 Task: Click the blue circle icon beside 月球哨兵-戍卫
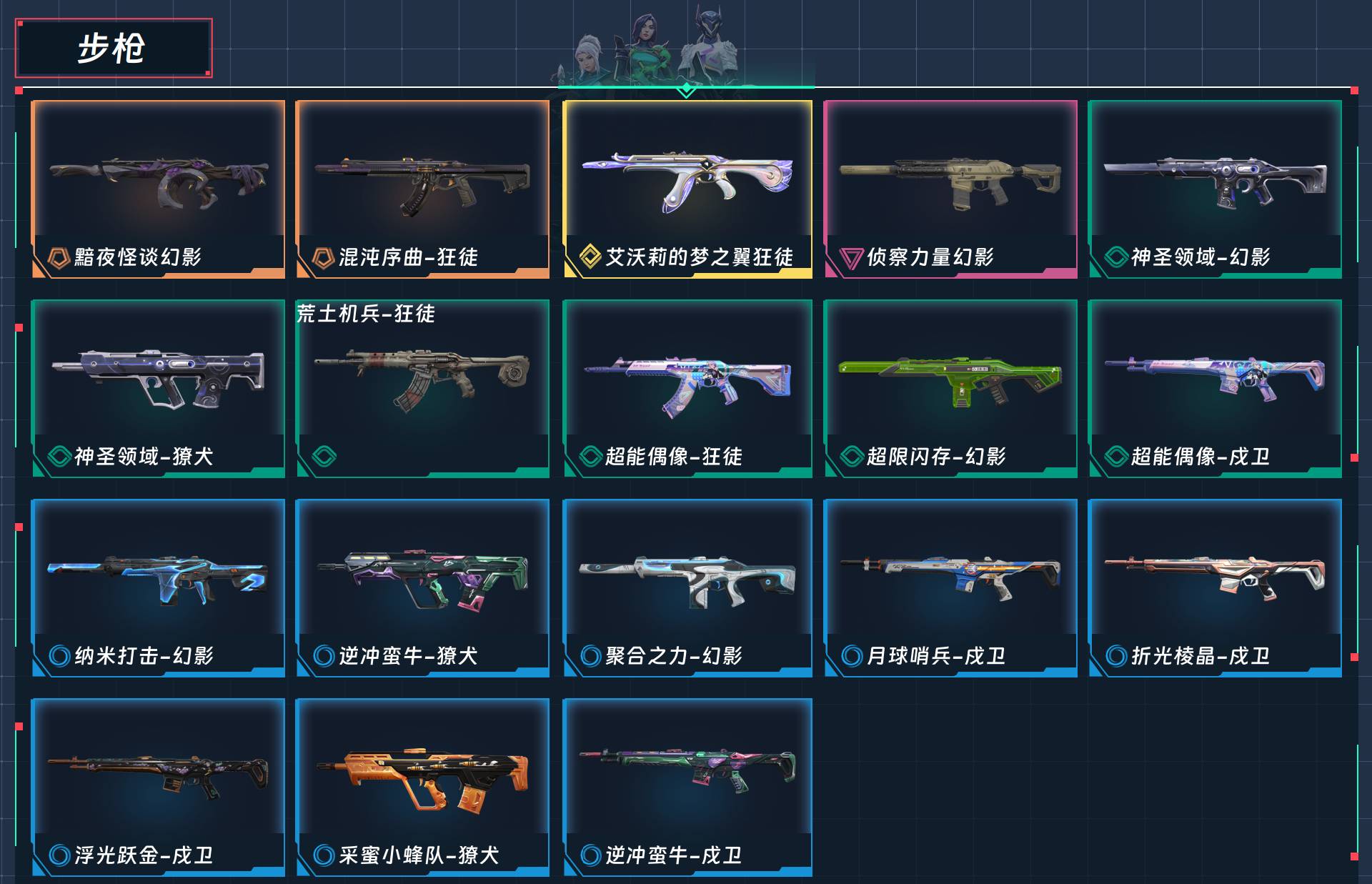pyautogui.click(x=852, y=655)
